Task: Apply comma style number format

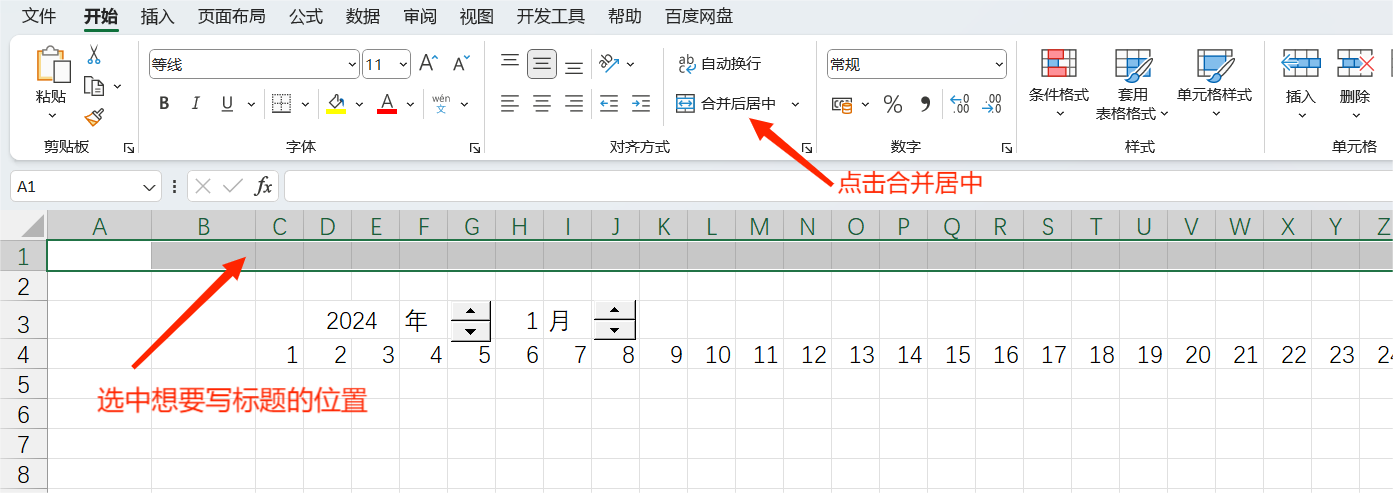Action: click(x=925, y=104)
